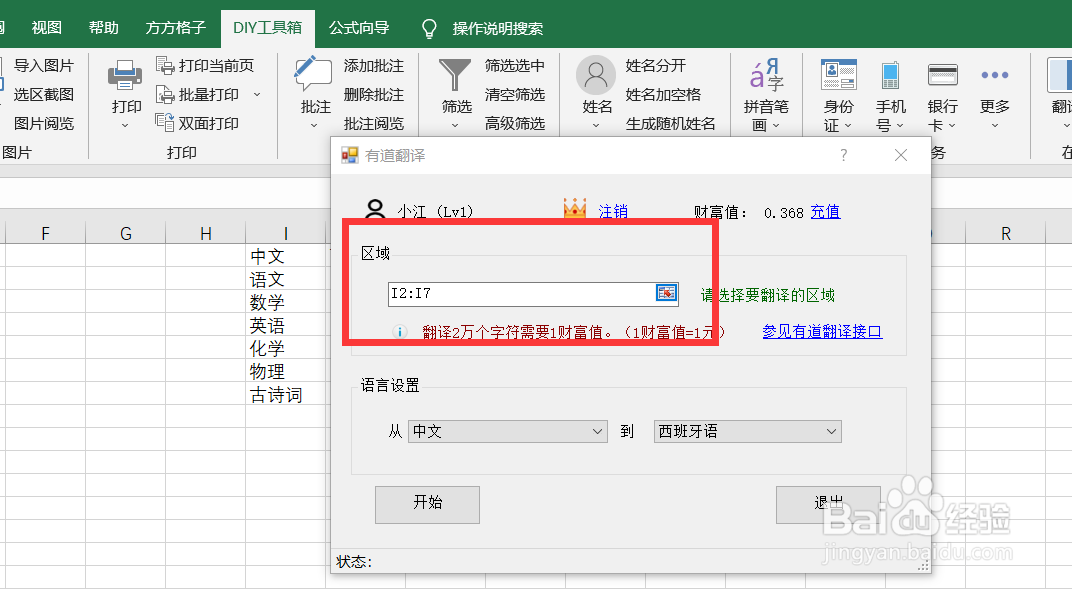Screen dimensions: 1072x589
Task: Click Picture Browse (图片阅览)
Action: pyautogui.click(x=43, y=123)
